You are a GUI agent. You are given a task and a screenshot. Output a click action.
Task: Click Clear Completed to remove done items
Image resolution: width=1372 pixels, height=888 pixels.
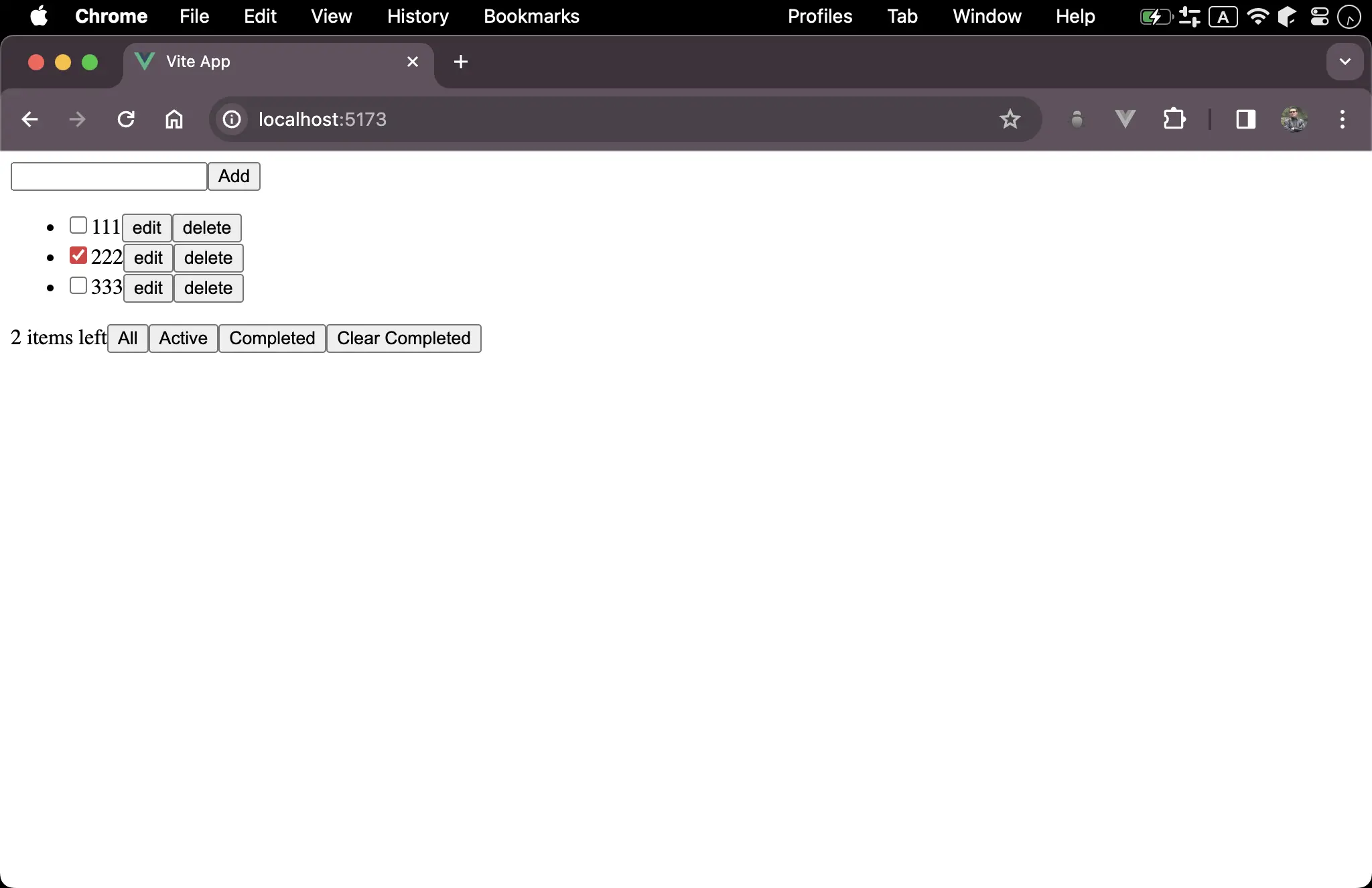pos(403,338)
